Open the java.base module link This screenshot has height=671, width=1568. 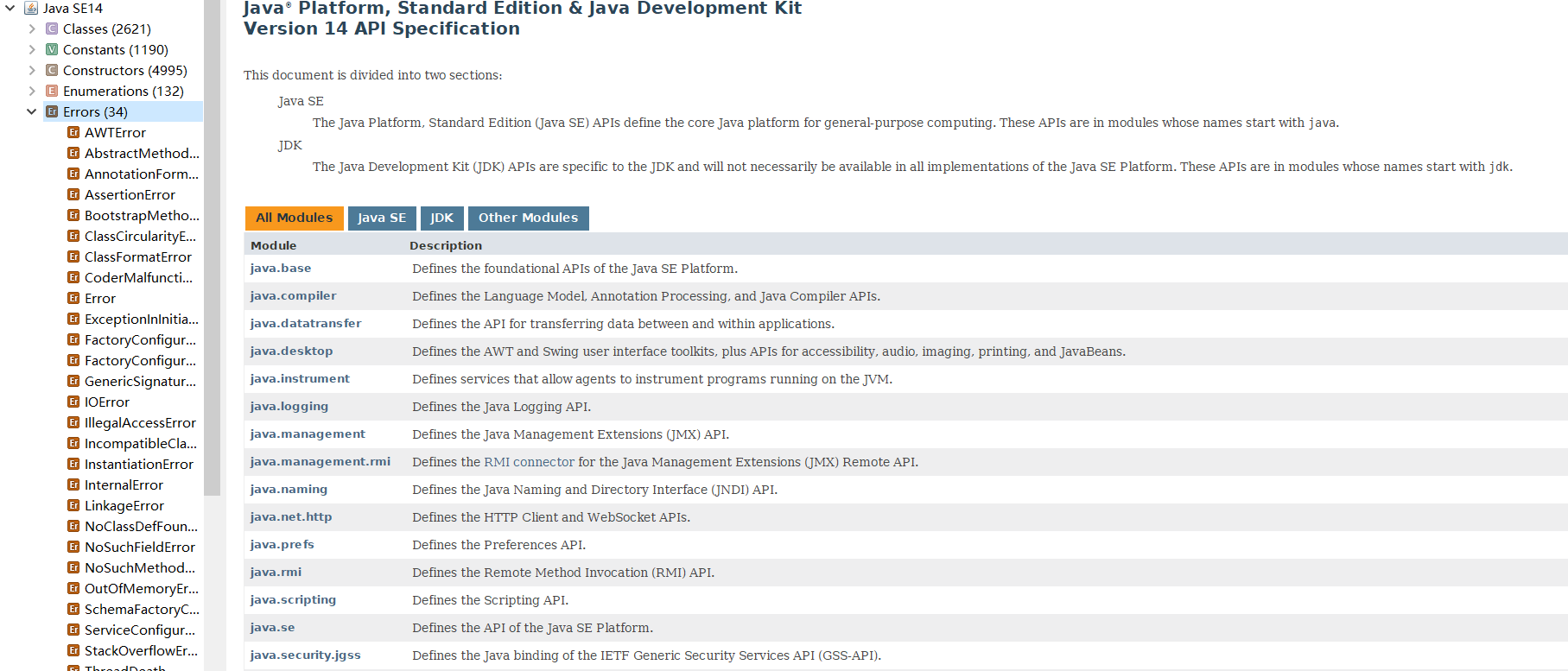[x=281, y=269]
